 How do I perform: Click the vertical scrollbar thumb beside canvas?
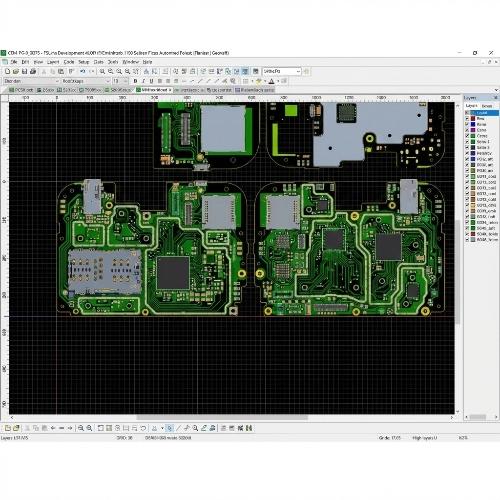[457, 272]
